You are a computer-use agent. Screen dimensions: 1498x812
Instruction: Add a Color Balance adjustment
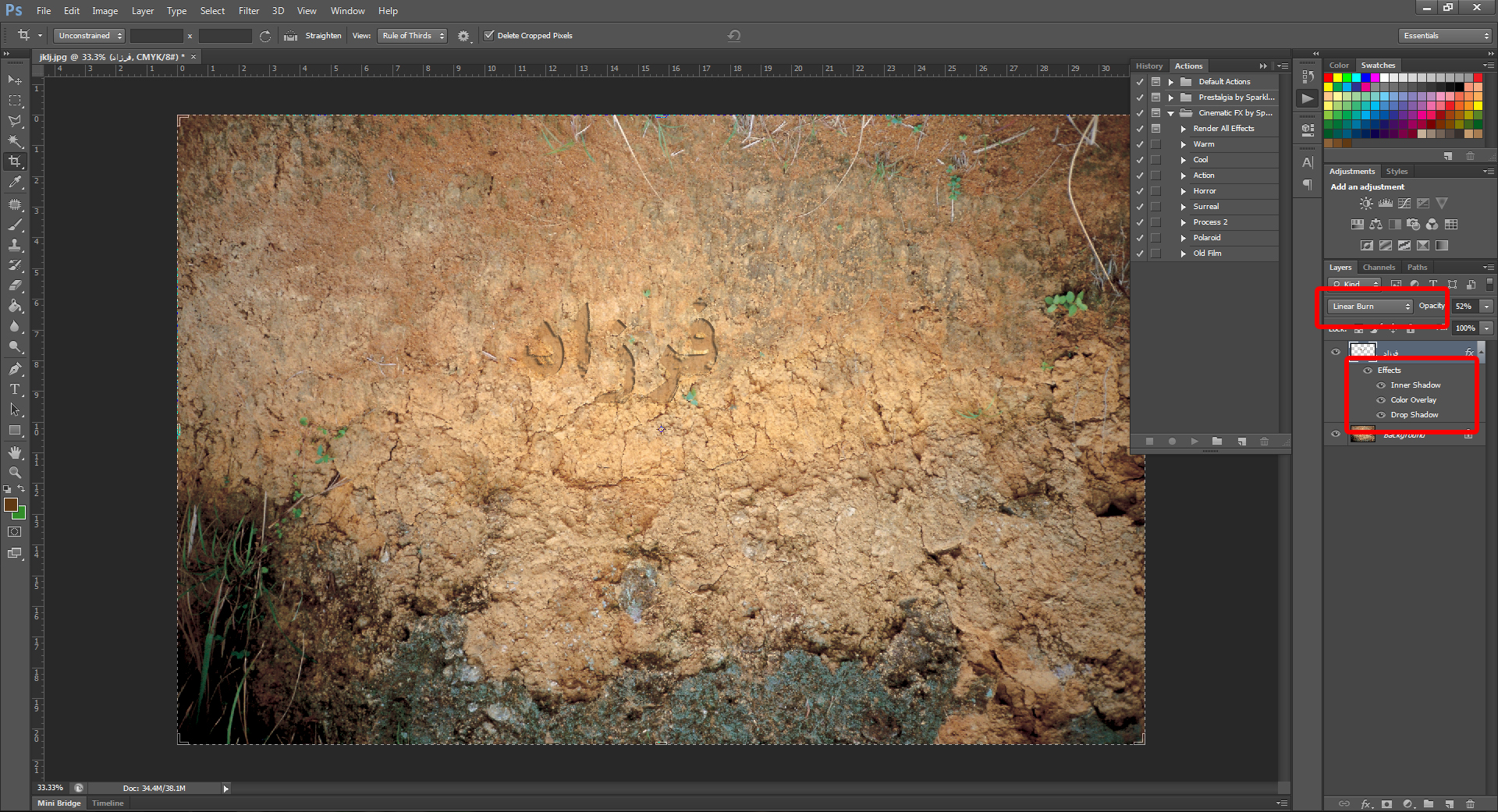1376,224
